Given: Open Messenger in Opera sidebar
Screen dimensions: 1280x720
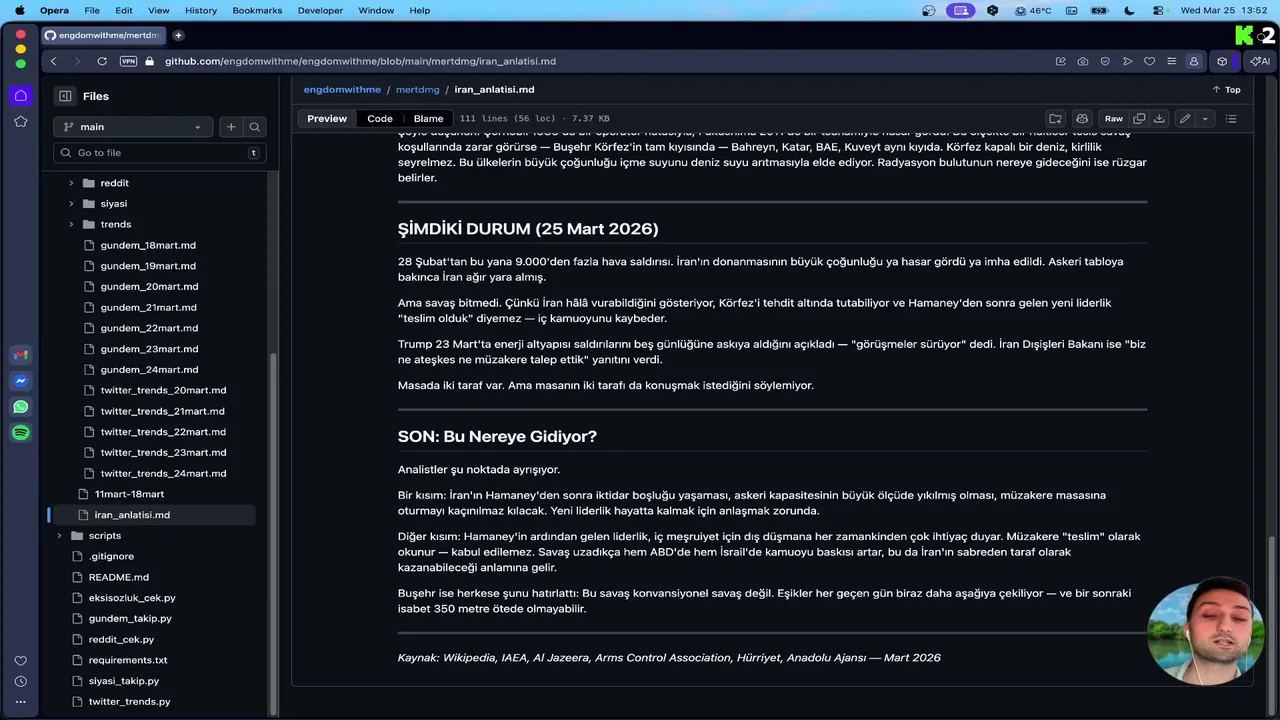Looking at the screenshot, I should pos(20,381).
